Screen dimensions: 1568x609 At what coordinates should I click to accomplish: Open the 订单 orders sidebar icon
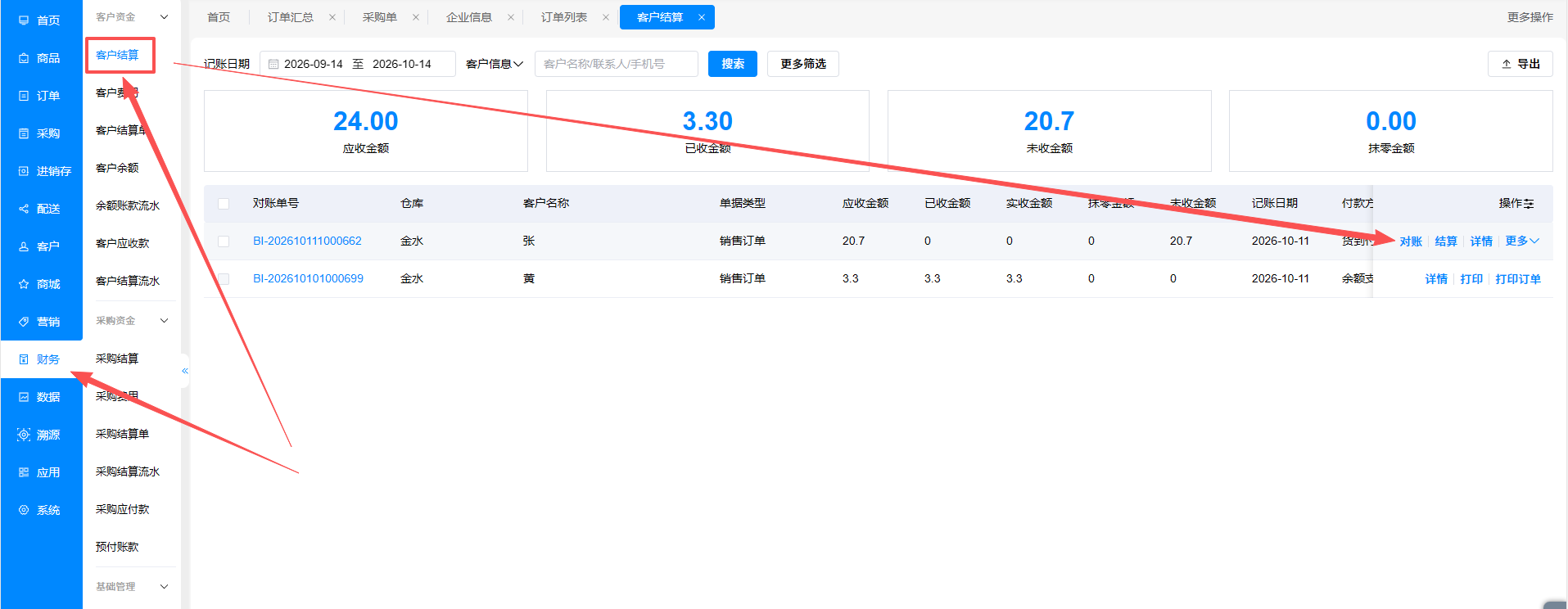(24, 96)
